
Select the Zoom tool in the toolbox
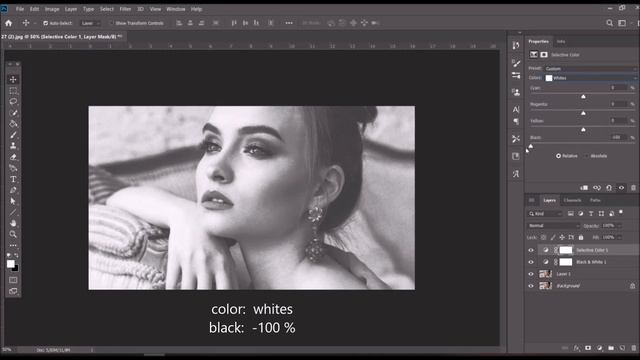click(13, 234)
